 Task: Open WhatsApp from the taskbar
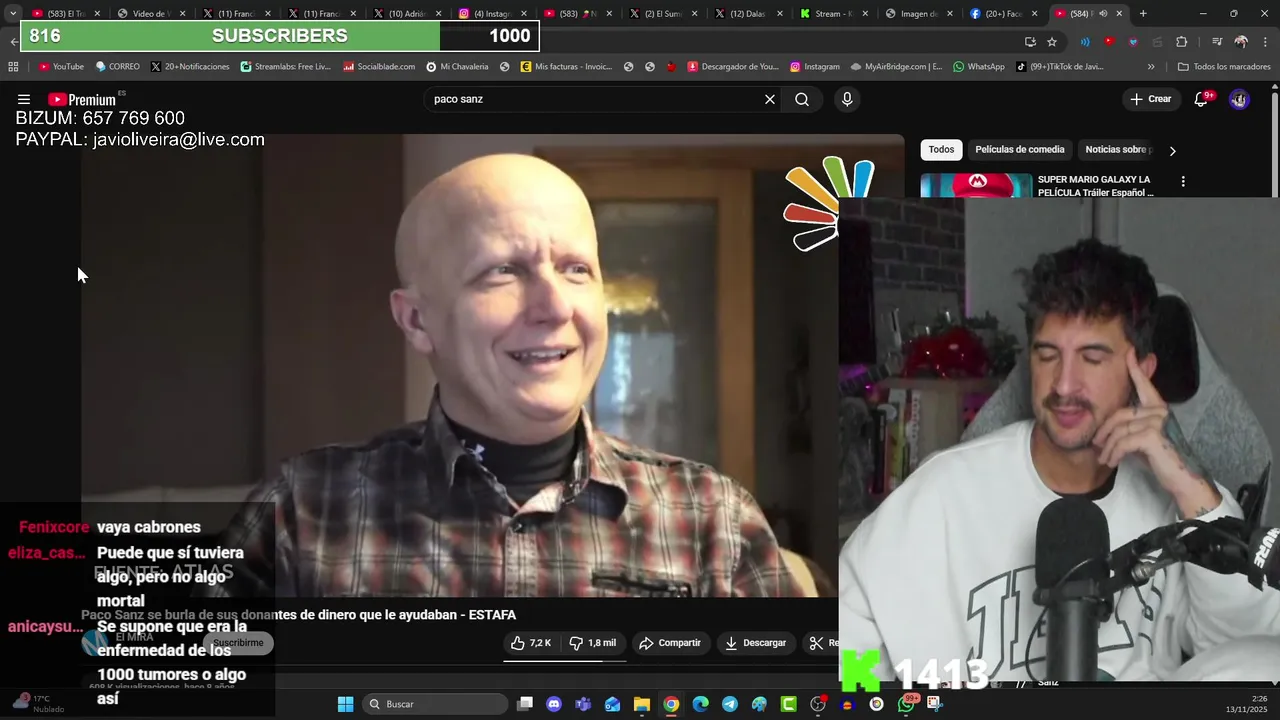tap(906, 704)
